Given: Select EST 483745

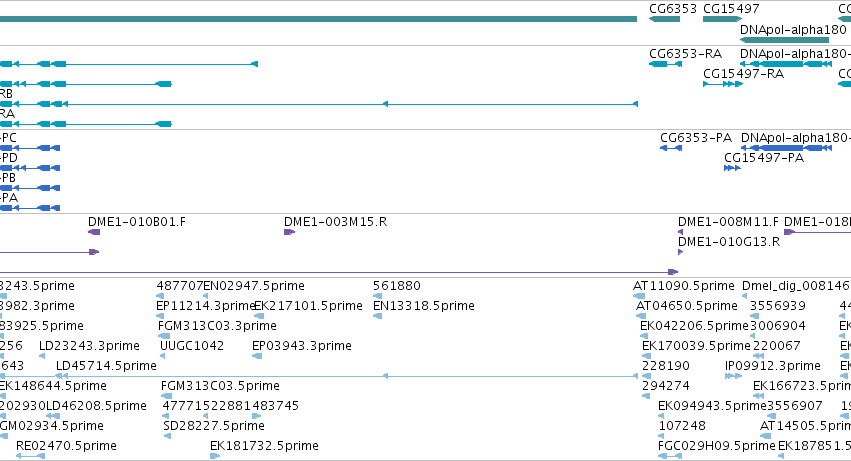Looking at the screenshot, I should [x=256, y=417].
